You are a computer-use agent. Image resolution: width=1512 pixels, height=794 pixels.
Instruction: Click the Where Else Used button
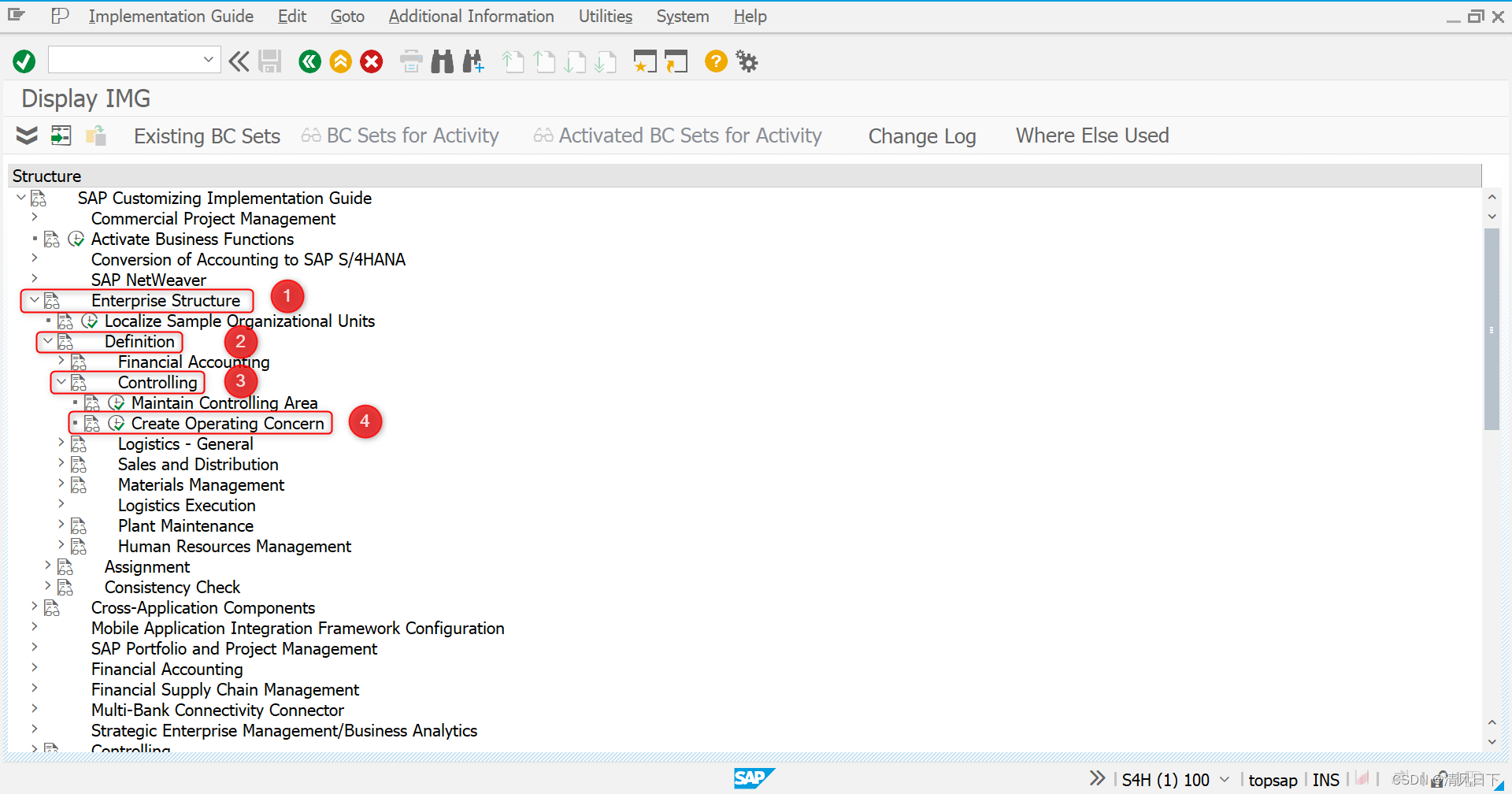click(x=1092, y=135)
